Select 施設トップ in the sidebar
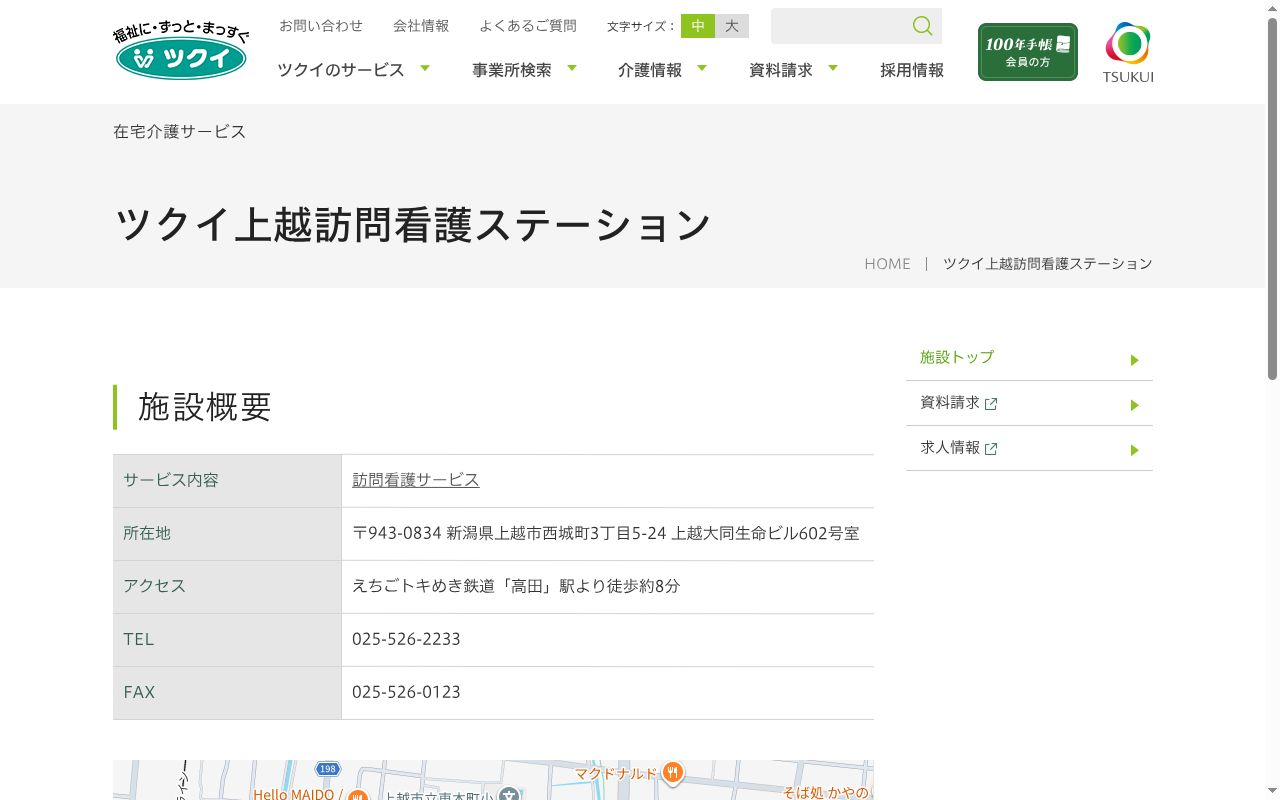This screenshot has height=800, width=1280. (x=957, y=357)
